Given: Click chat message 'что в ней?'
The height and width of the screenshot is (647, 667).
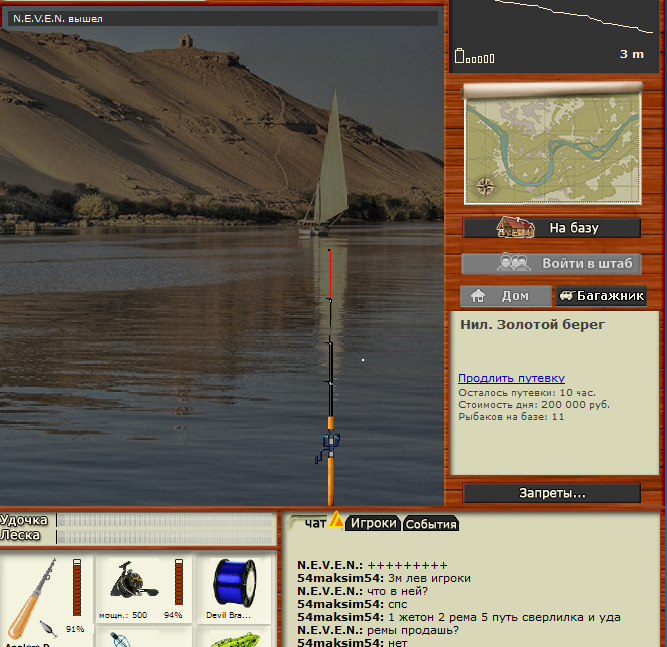Looking at the screenshot, I should [397, 591].
